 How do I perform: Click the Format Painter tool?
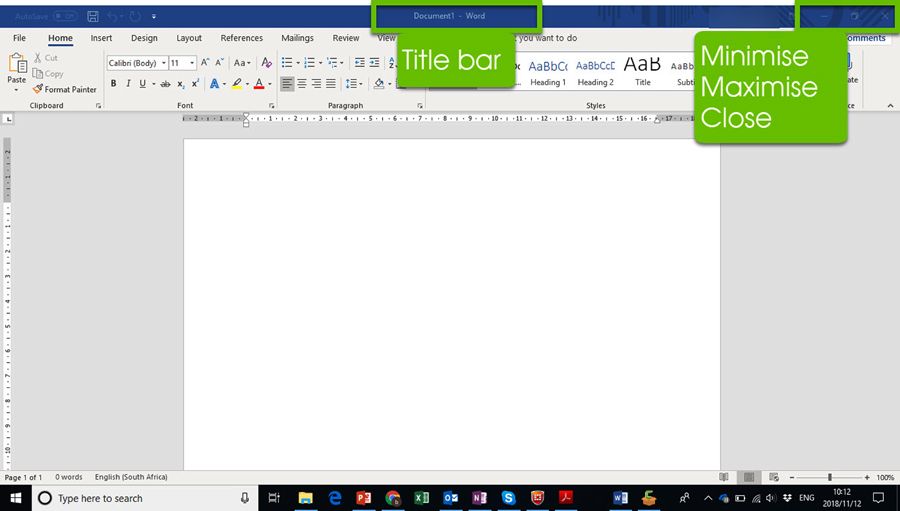[x=65, y=89]
